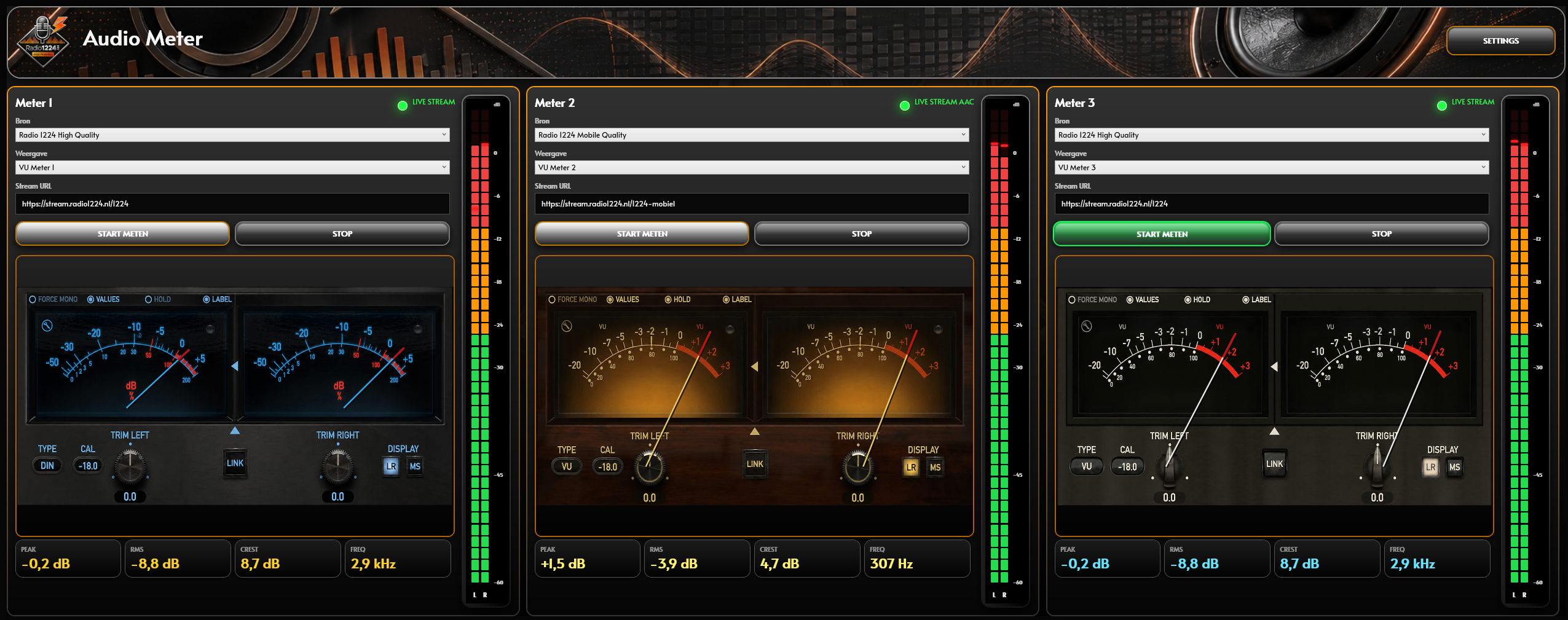The width and height of the screenshot is (1568, 620).
Task: Toggle Label option on Meter 3
Action: click(x=1257, y=300)
